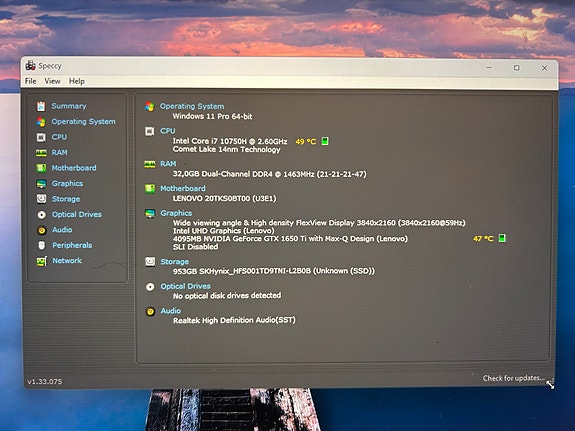Click the Storage icon in summary pane
This screenshot has width=575, height=431.
(x=150, y=262)
